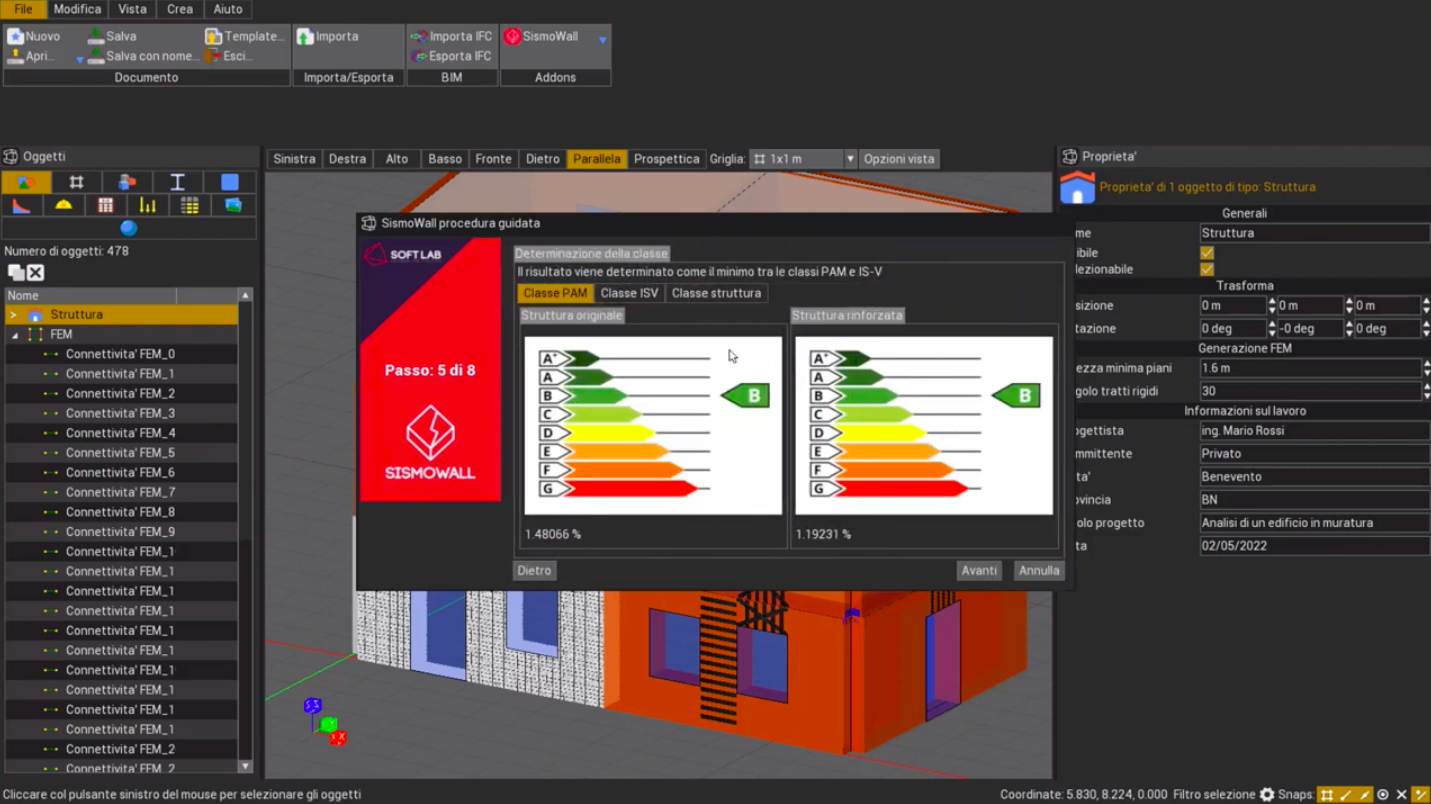Collapse the FEM tree node
1431x804 pixels.
tap(15, 335)
